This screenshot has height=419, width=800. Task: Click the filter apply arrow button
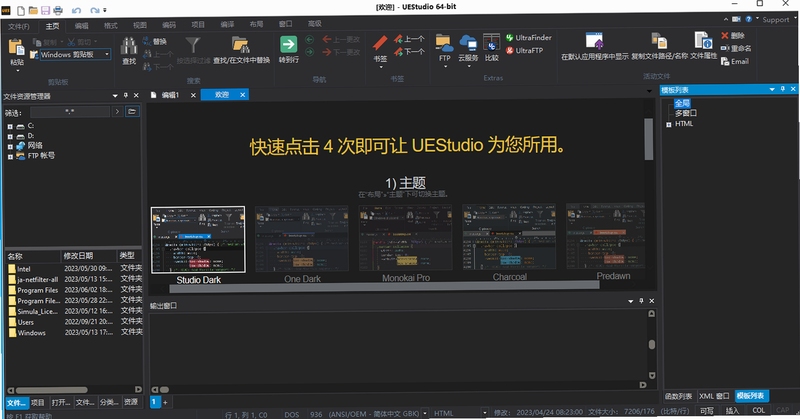click(117, 111)
